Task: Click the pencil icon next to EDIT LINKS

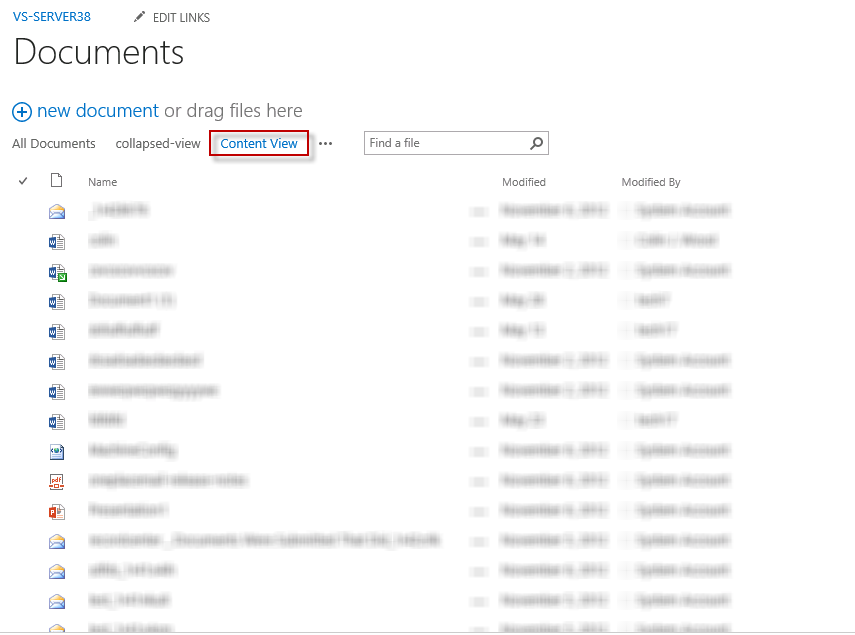Action: pos(139,18)
